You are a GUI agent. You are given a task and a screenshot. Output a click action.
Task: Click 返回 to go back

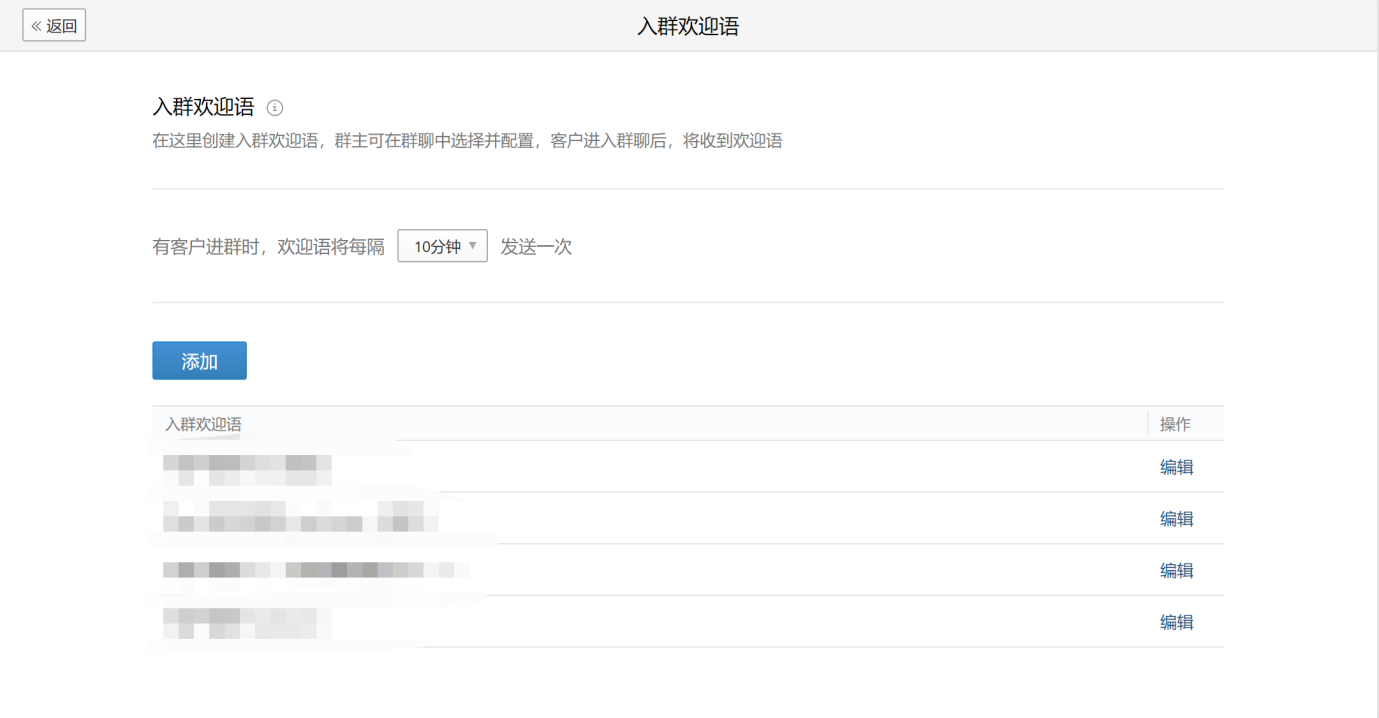point(54,24)
